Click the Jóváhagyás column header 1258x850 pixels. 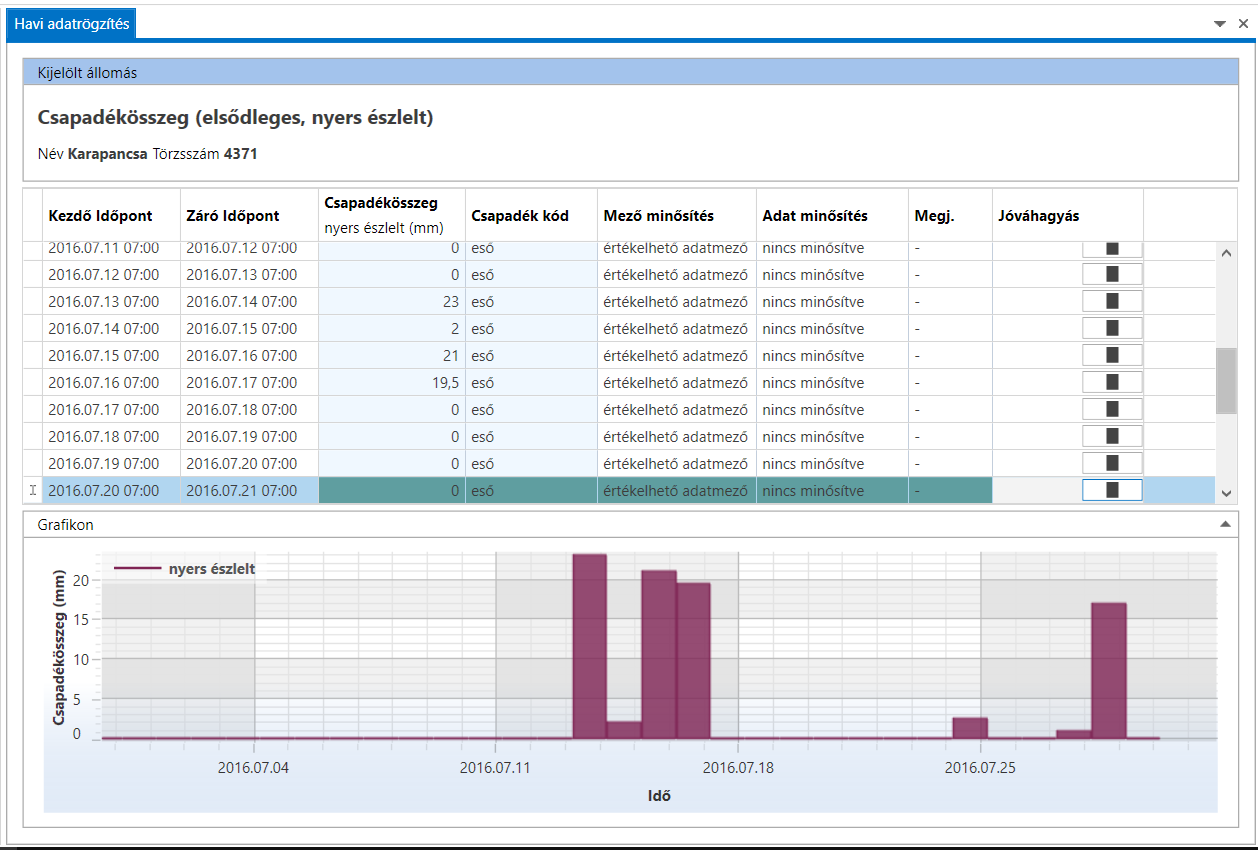point(1068,215)
